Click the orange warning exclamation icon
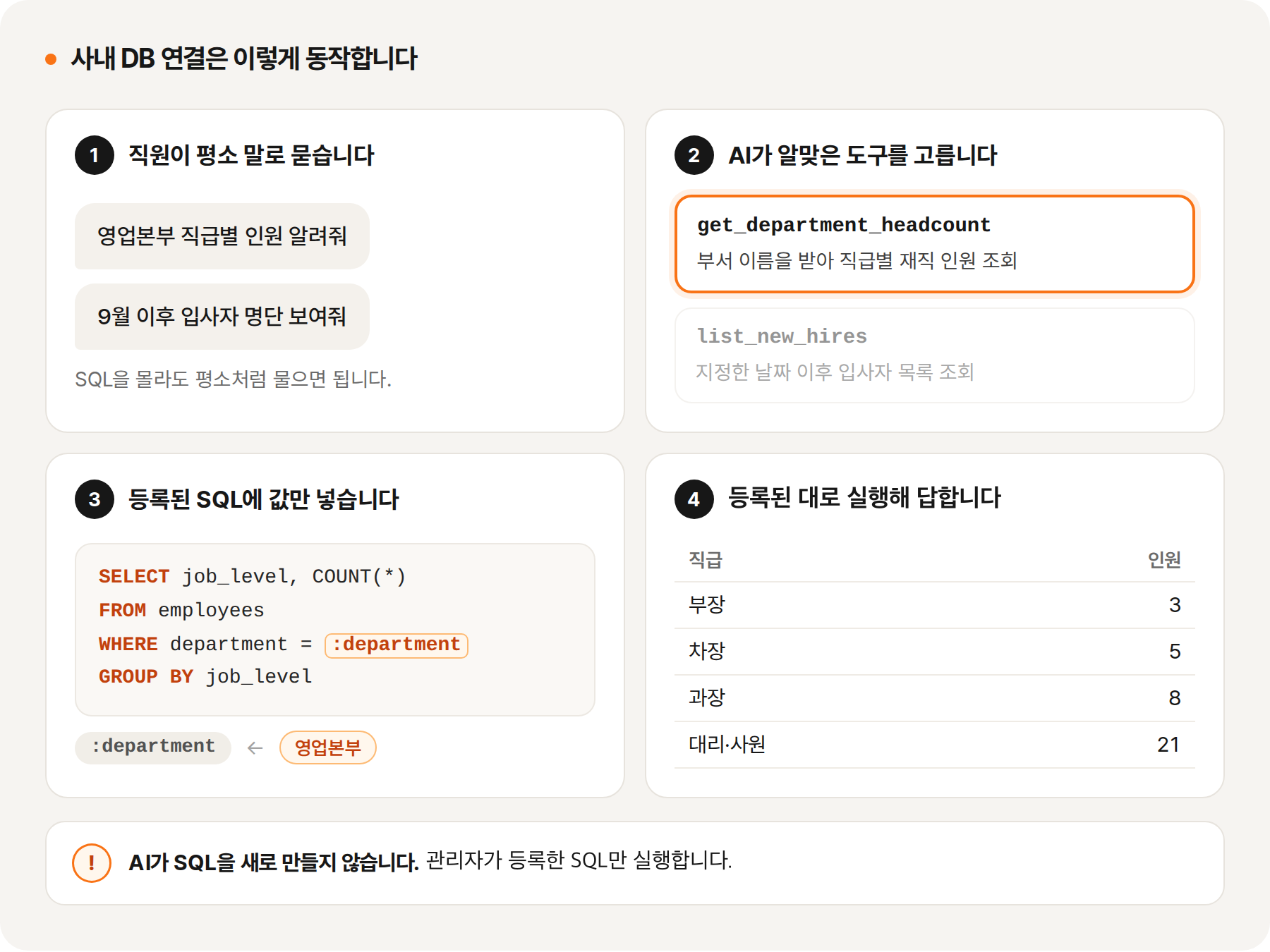Screen dimensions: 1270x952 click(x=92, y=862)
